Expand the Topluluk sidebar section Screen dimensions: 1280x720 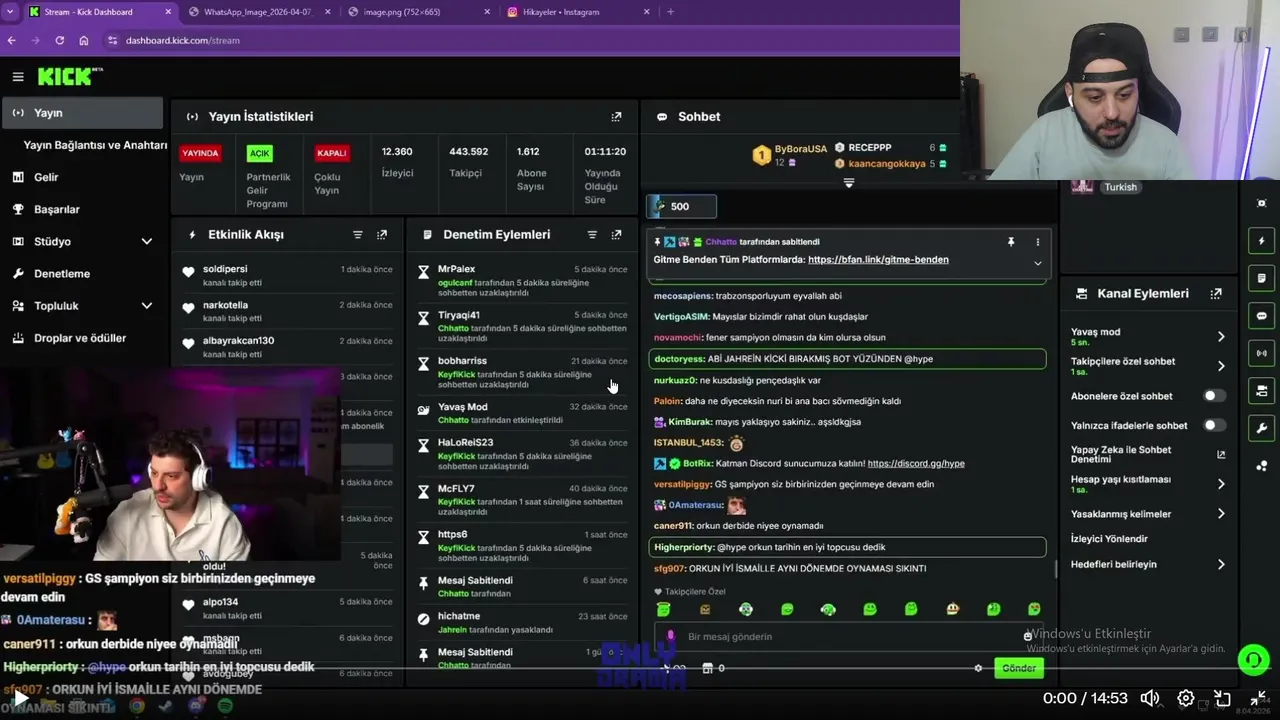[x=146, y=306]
